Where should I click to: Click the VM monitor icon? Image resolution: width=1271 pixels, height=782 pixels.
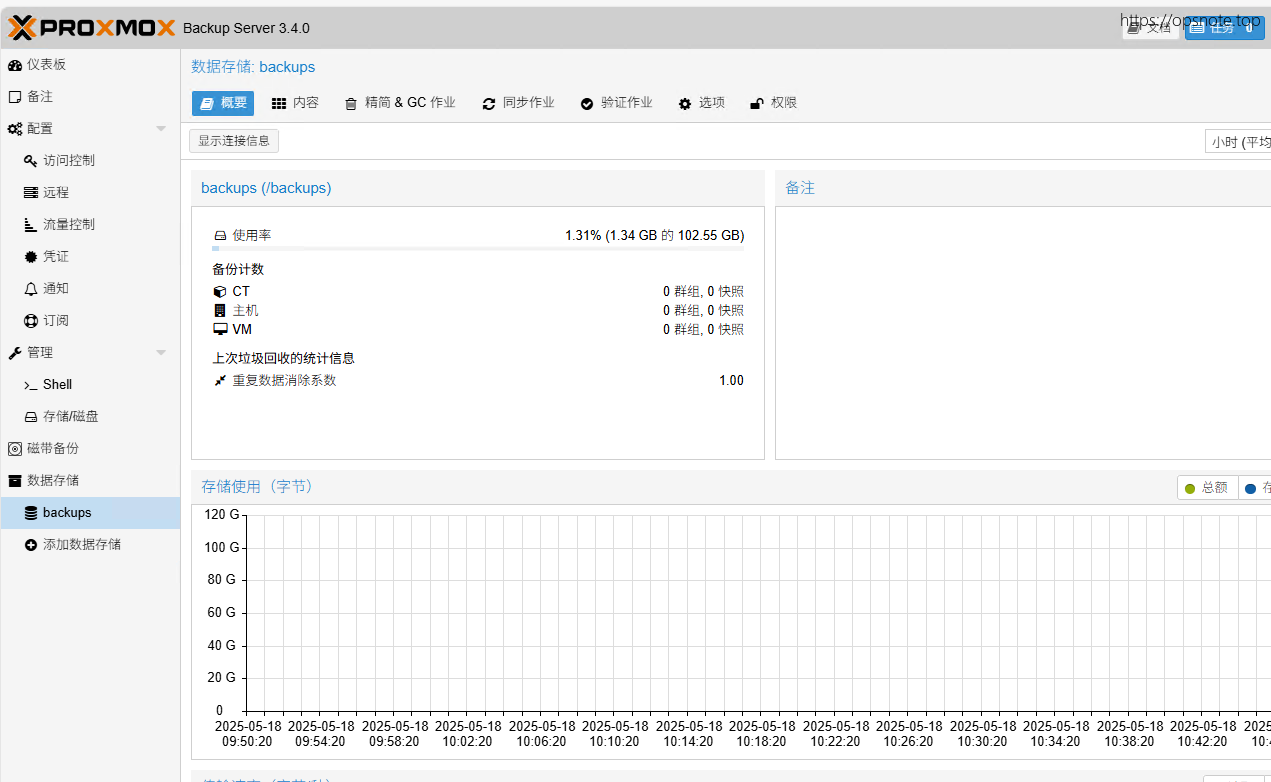220,330
